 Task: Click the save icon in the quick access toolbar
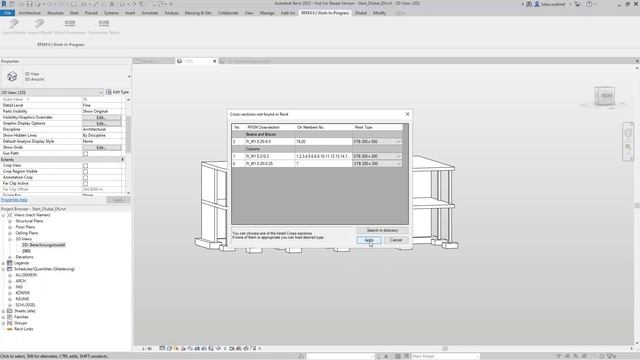29,4
